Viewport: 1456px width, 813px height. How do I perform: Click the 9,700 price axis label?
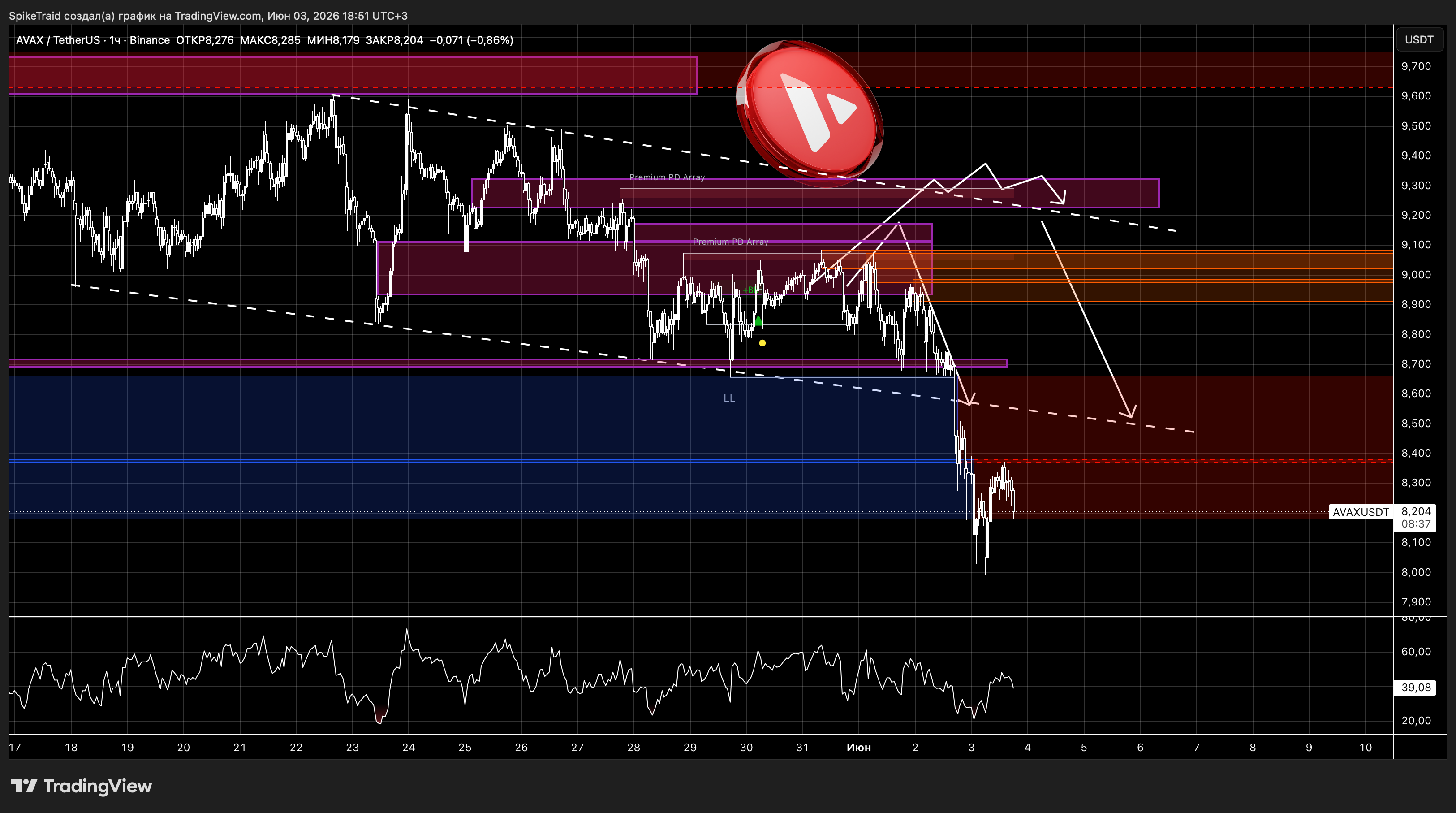tap(1416, 66)
